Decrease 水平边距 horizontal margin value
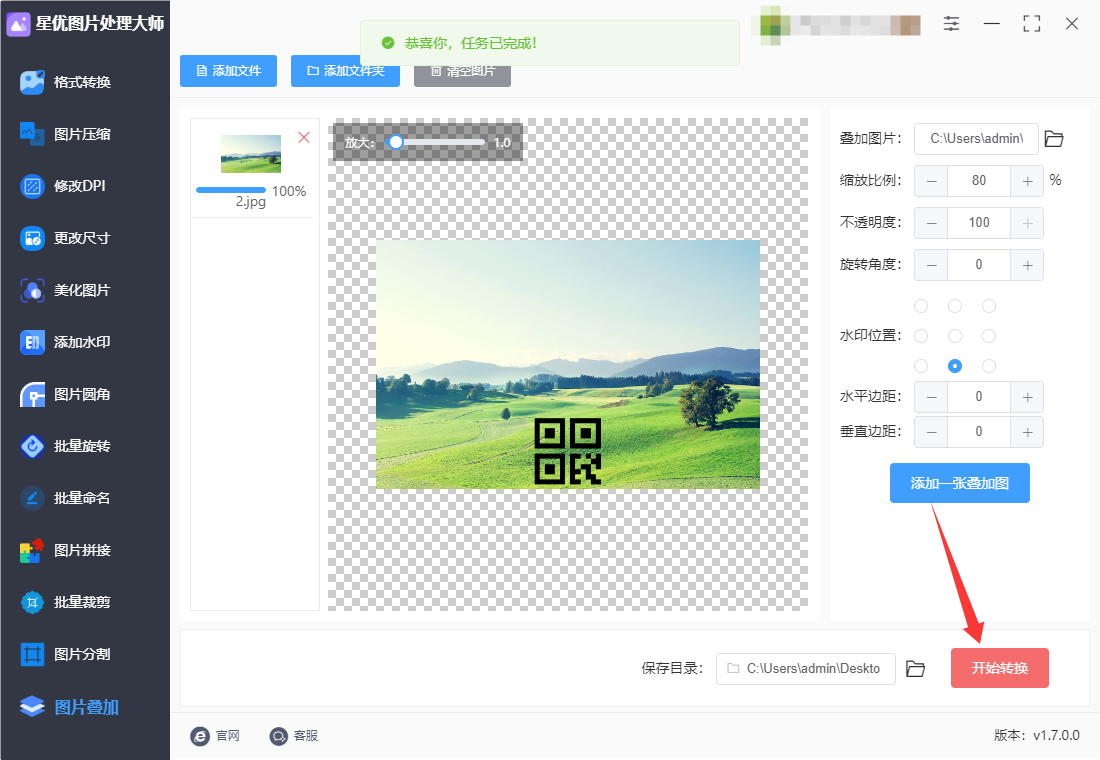Viewport: 1100px width, 760px height. coord(931,397)
